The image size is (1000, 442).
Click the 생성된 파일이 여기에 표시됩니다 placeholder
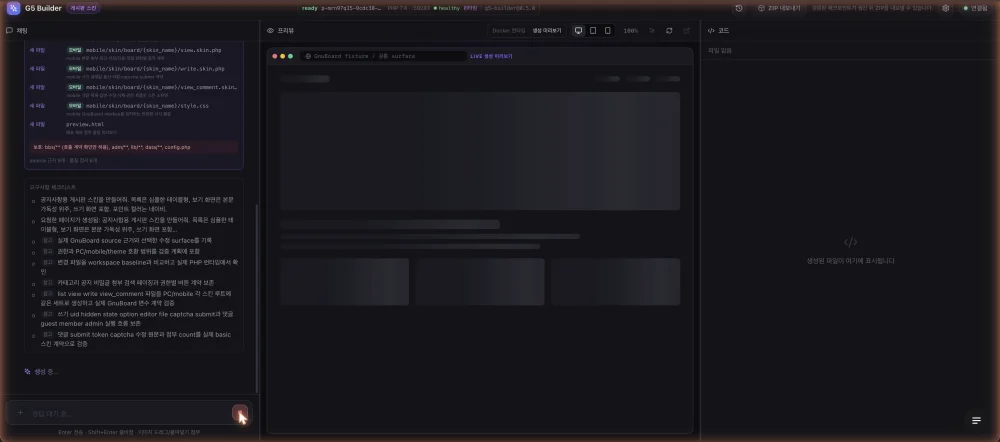coord(850,261)
